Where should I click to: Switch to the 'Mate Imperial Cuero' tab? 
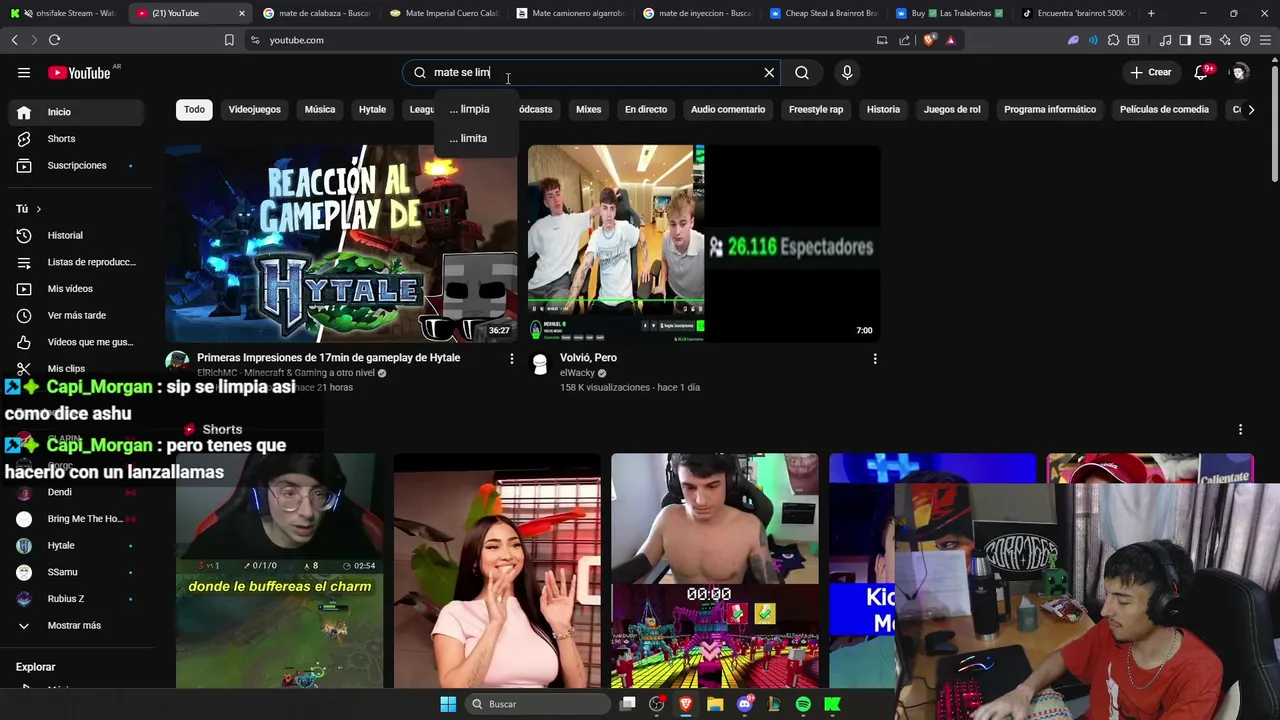[x=443, y=13]
